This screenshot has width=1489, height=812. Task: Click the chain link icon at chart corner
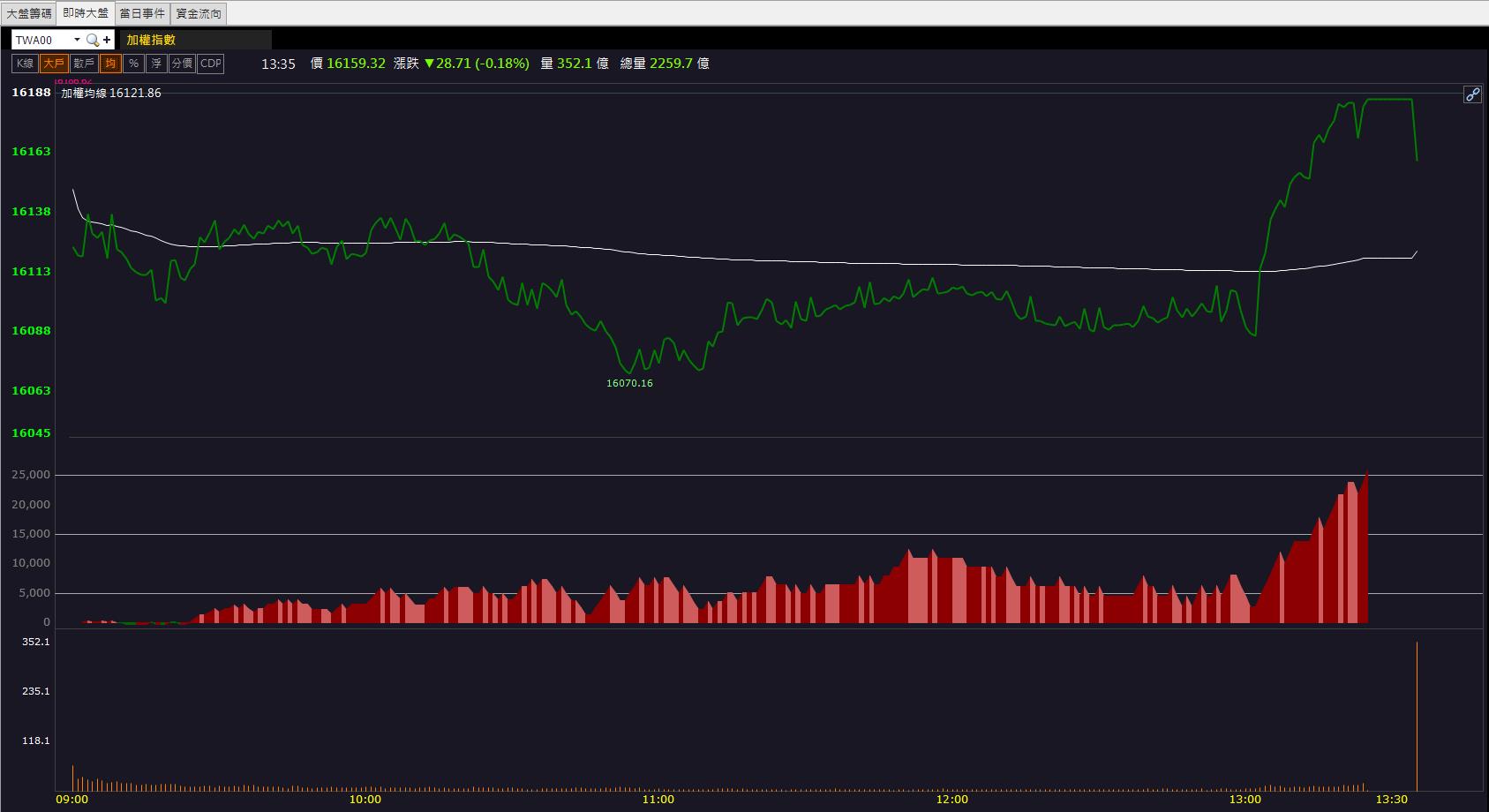pyautogui.click(x=1472, y=94)
